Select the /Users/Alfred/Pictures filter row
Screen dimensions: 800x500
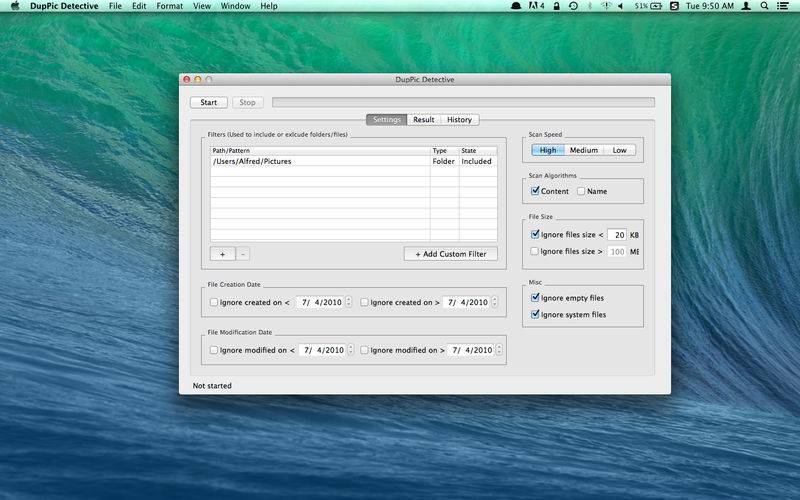coord(354,161)
